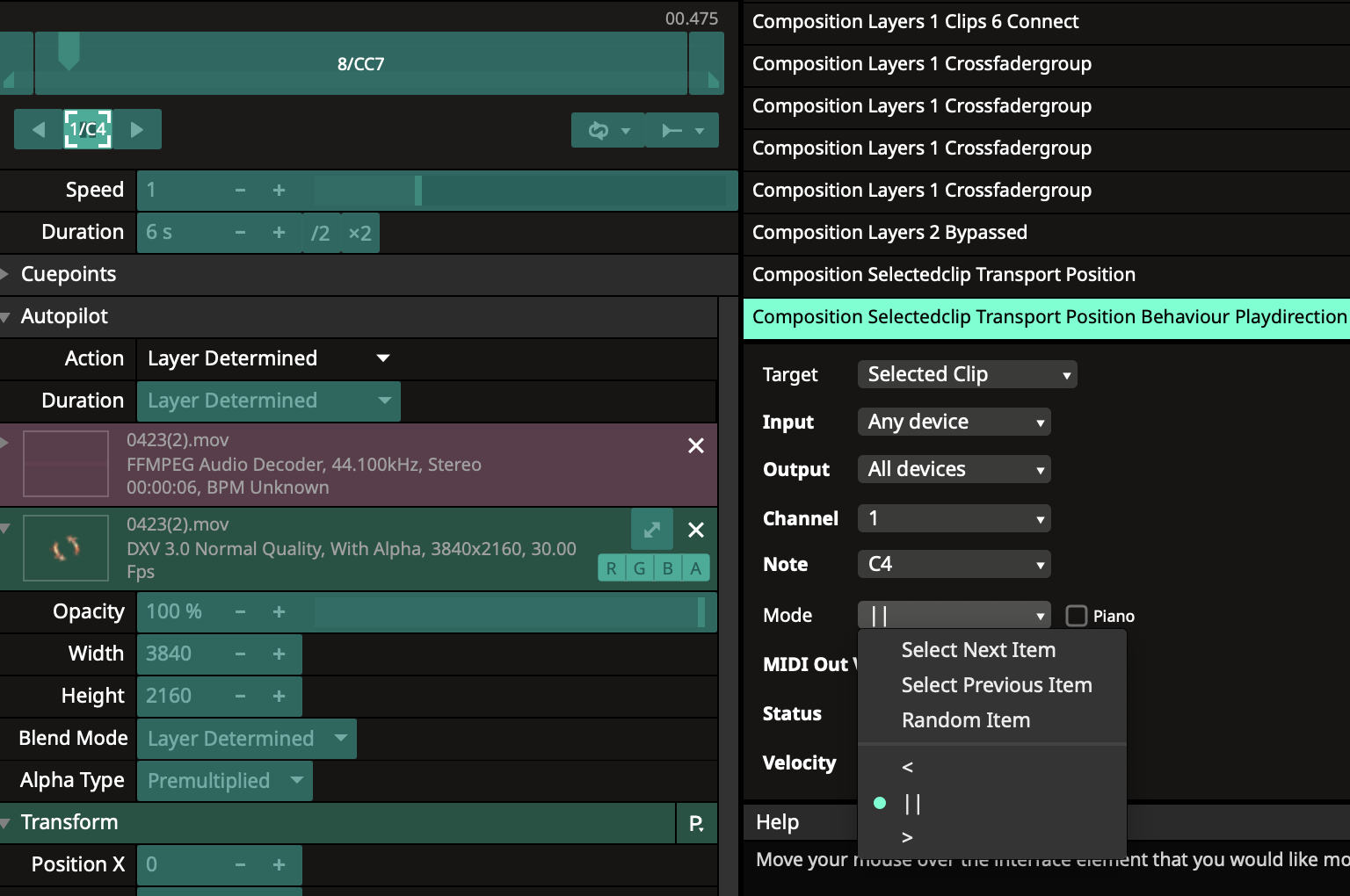This screenshot has height=896, width=1350.
Task: Remove the 0423(2).mov audio track
Action: pyautogui.click(x=695, y=446)
